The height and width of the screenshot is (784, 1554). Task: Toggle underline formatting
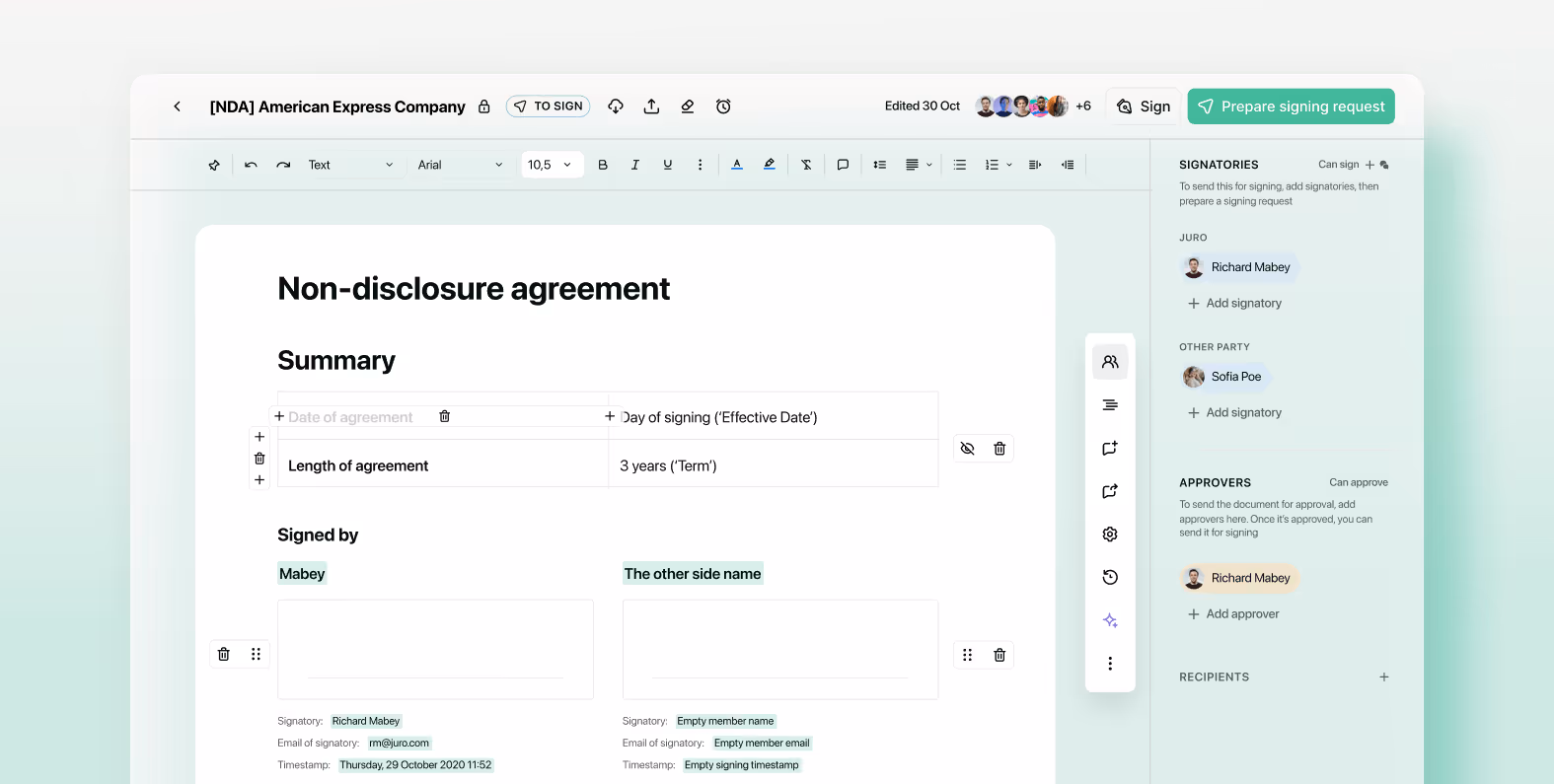[668, 165]
